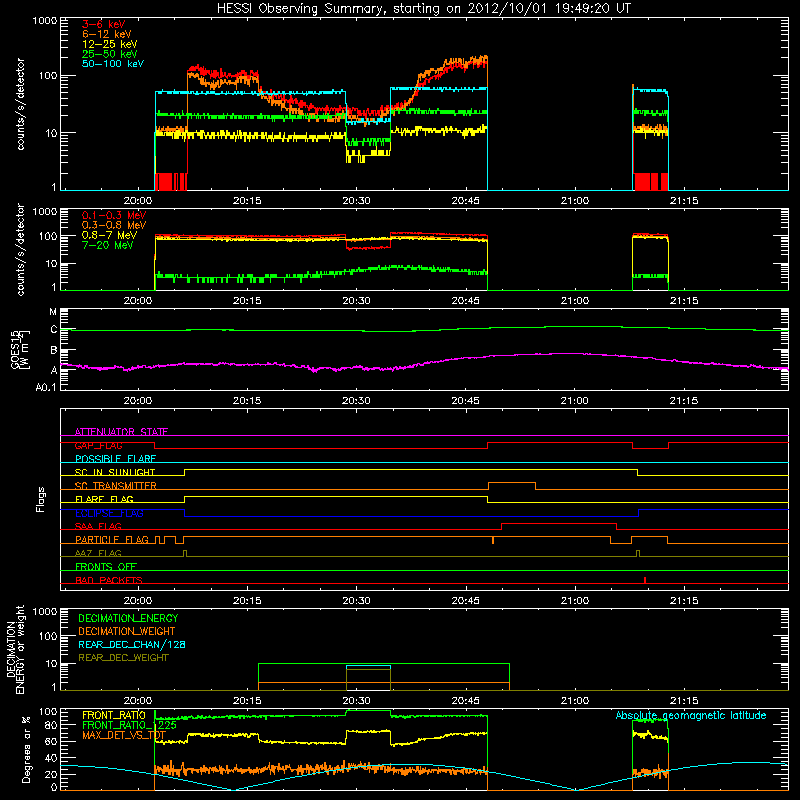
Task: Pick the AA7_FLAG label
Action: [98, 554]
